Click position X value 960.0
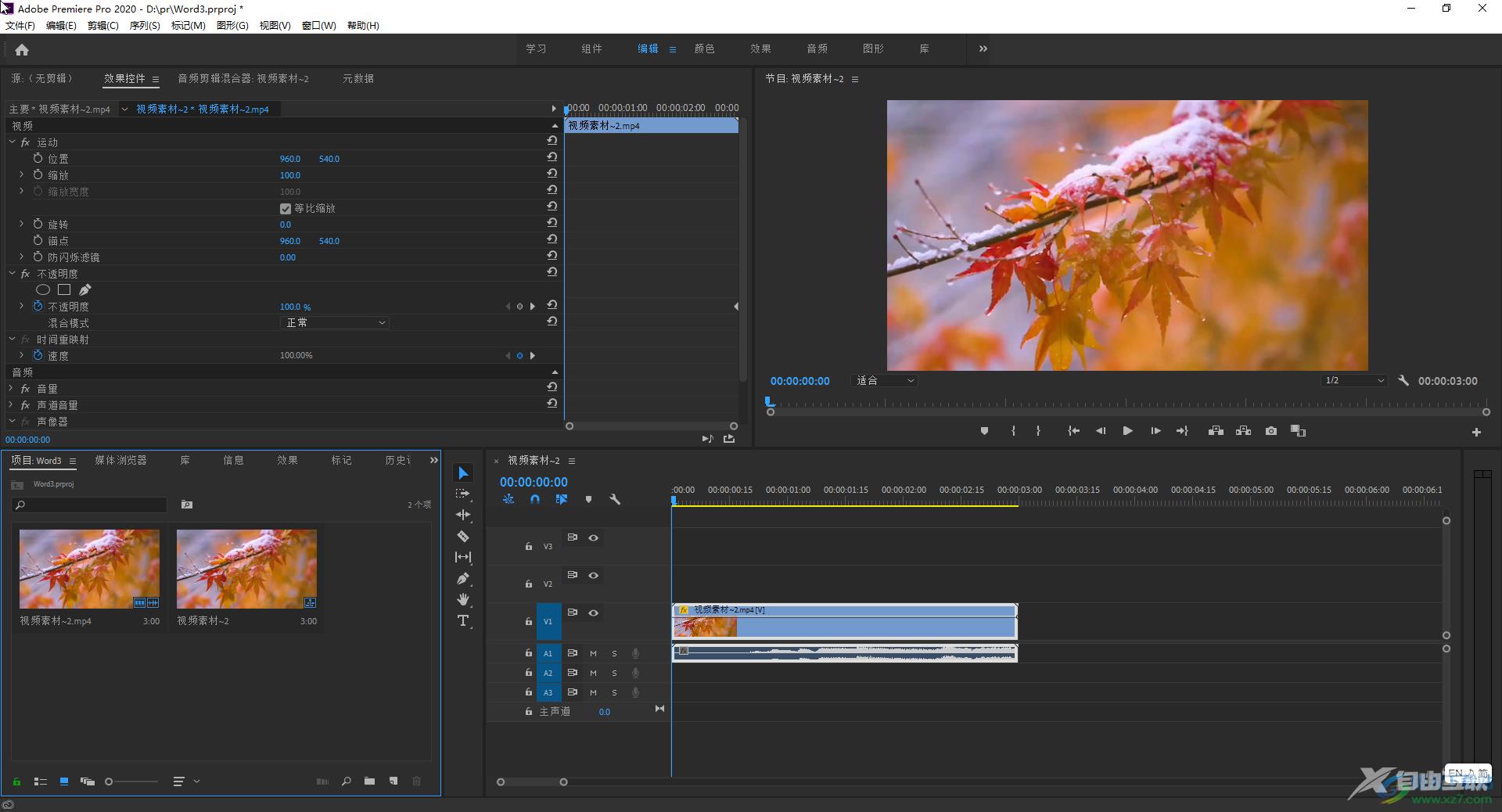This screenshot has width=1502, height=812. point(290,159)
